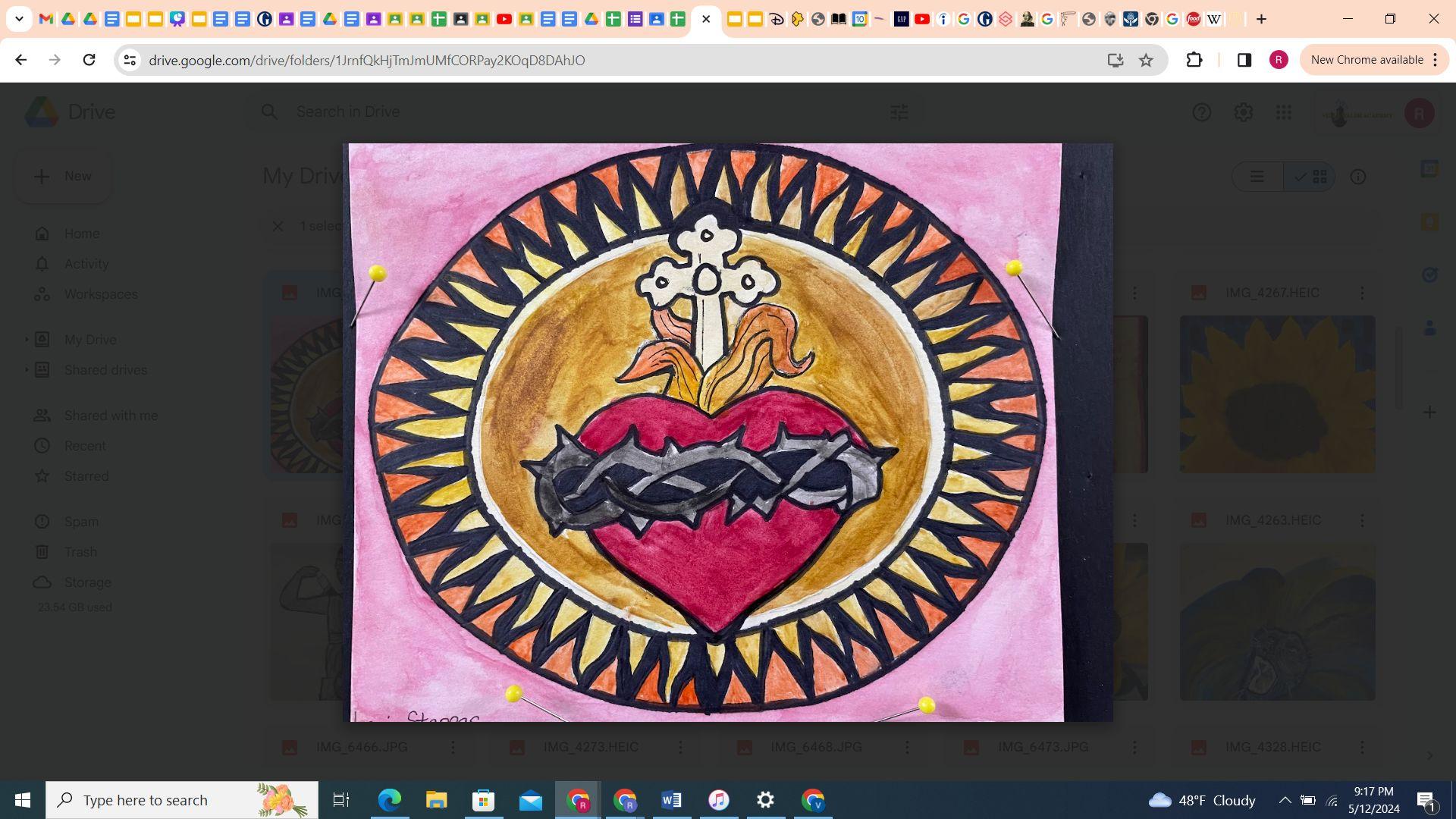Switch to grid layout view
Image resolution: width=1456 pixels, height=819 pixels.
pyautogui.click(x=1311, y=177)
